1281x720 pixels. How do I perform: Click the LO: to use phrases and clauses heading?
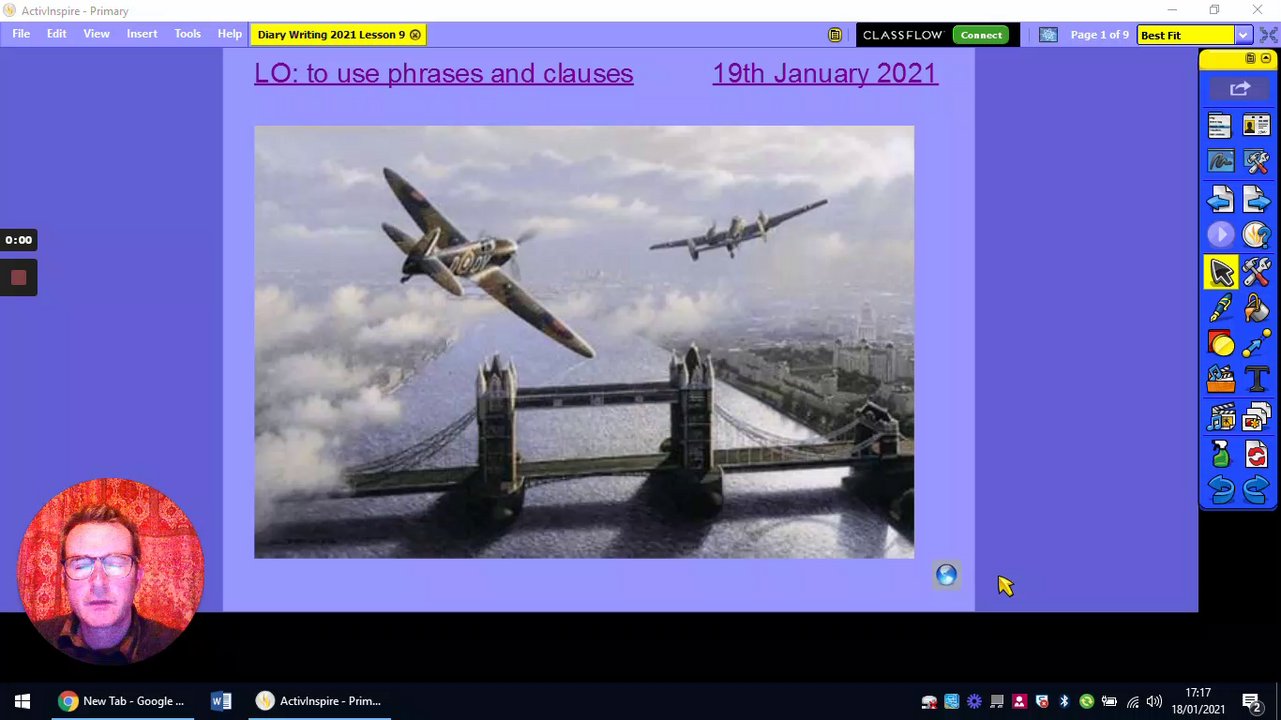point(443,73)
